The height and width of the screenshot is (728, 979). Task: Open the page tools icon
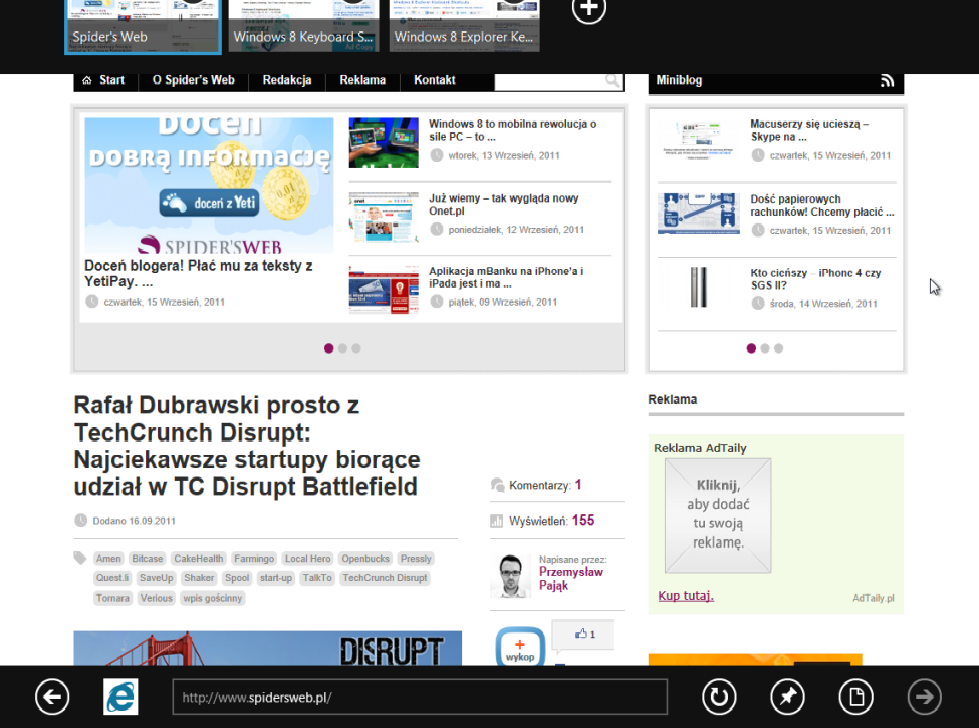(856, 696)
